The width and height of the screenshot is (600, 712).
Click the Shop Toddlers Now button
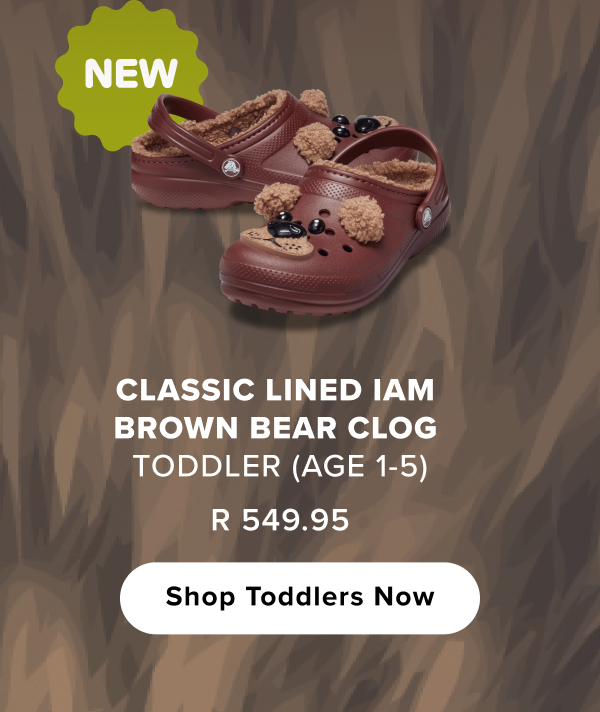click(300, 598)
